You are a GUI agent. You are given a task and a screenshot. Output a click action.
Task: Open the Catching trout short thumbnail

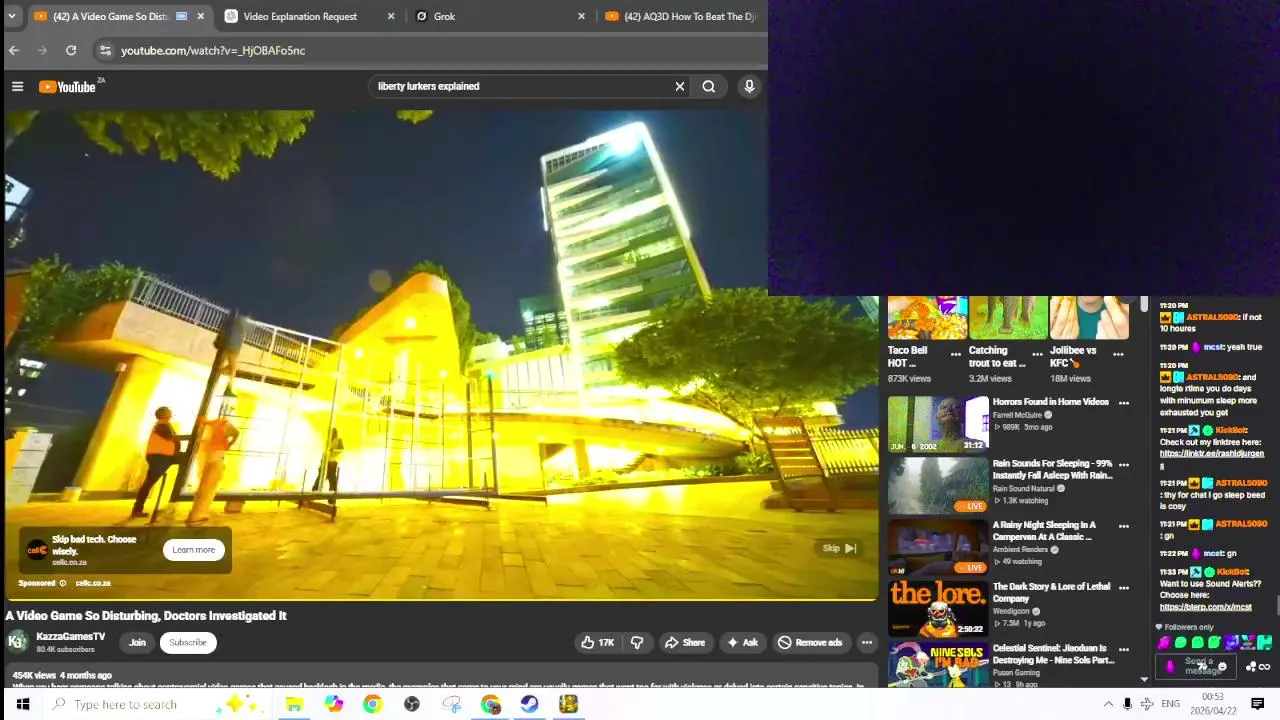pos(1008,318)
